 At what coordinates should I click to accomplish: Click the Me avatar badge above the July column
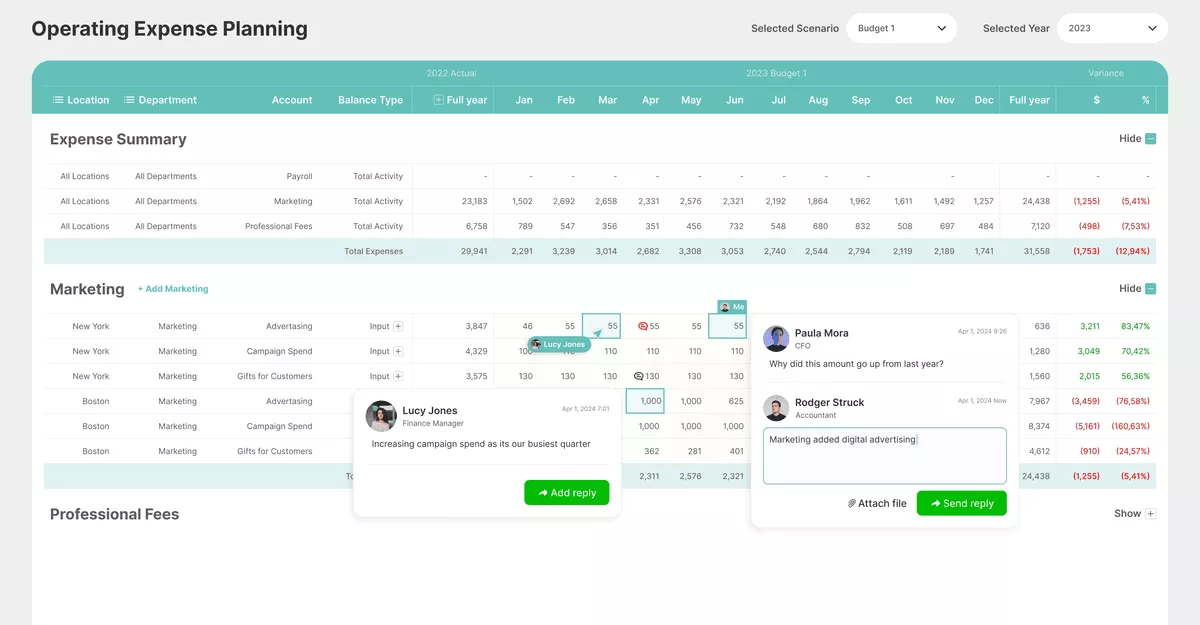(731, 306)
